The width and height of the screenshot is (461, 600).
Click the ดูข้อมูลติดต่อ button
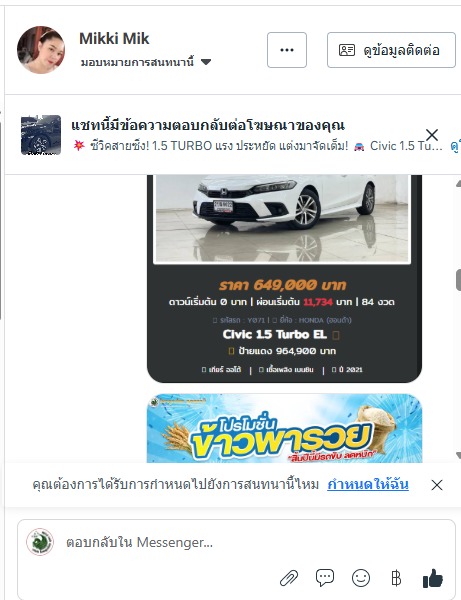tap(391, 50)
